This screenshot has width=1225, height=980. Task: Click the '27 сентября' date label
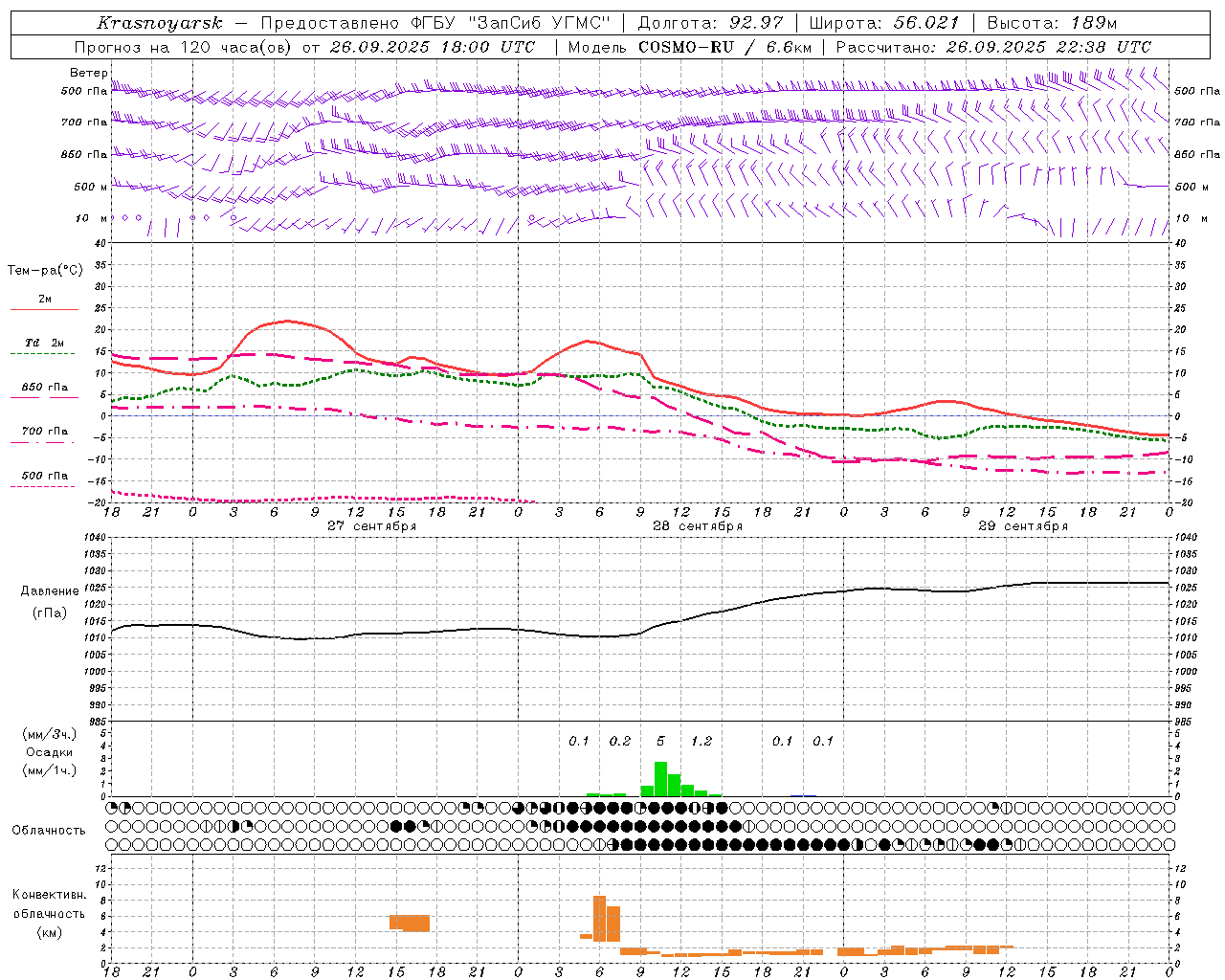[x=371, y=526]
